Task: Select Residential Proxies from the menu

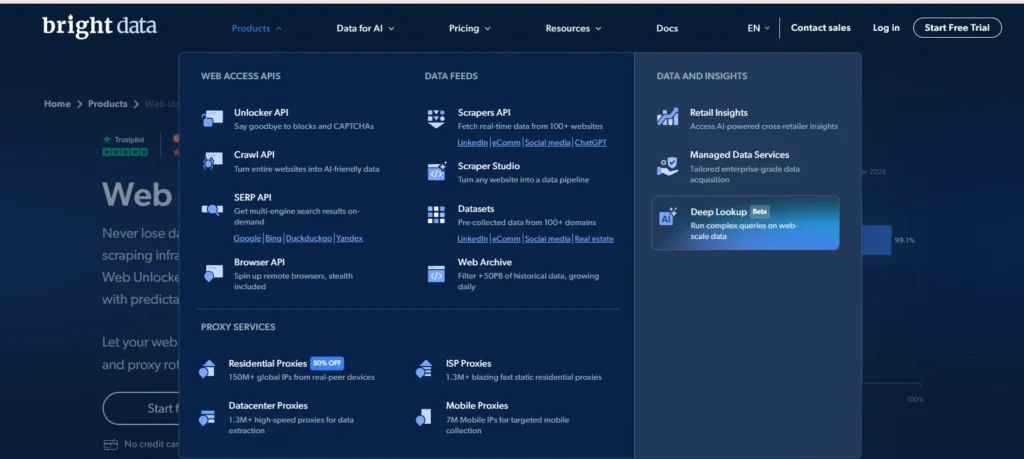Action: coord(267,364)
